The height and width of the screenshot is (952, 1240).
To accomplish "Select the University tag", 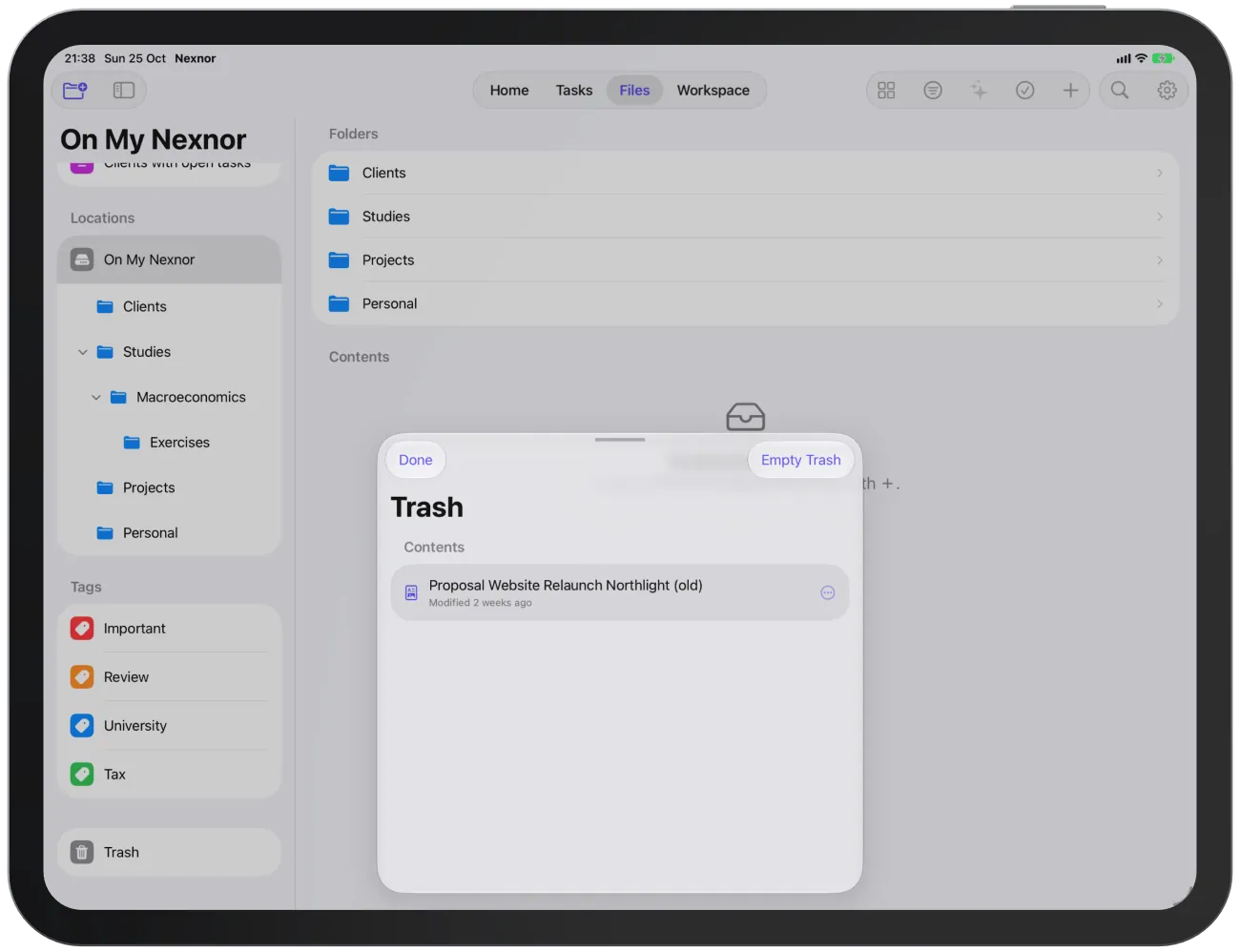I will pyautogui.click(x=170, y=726).
